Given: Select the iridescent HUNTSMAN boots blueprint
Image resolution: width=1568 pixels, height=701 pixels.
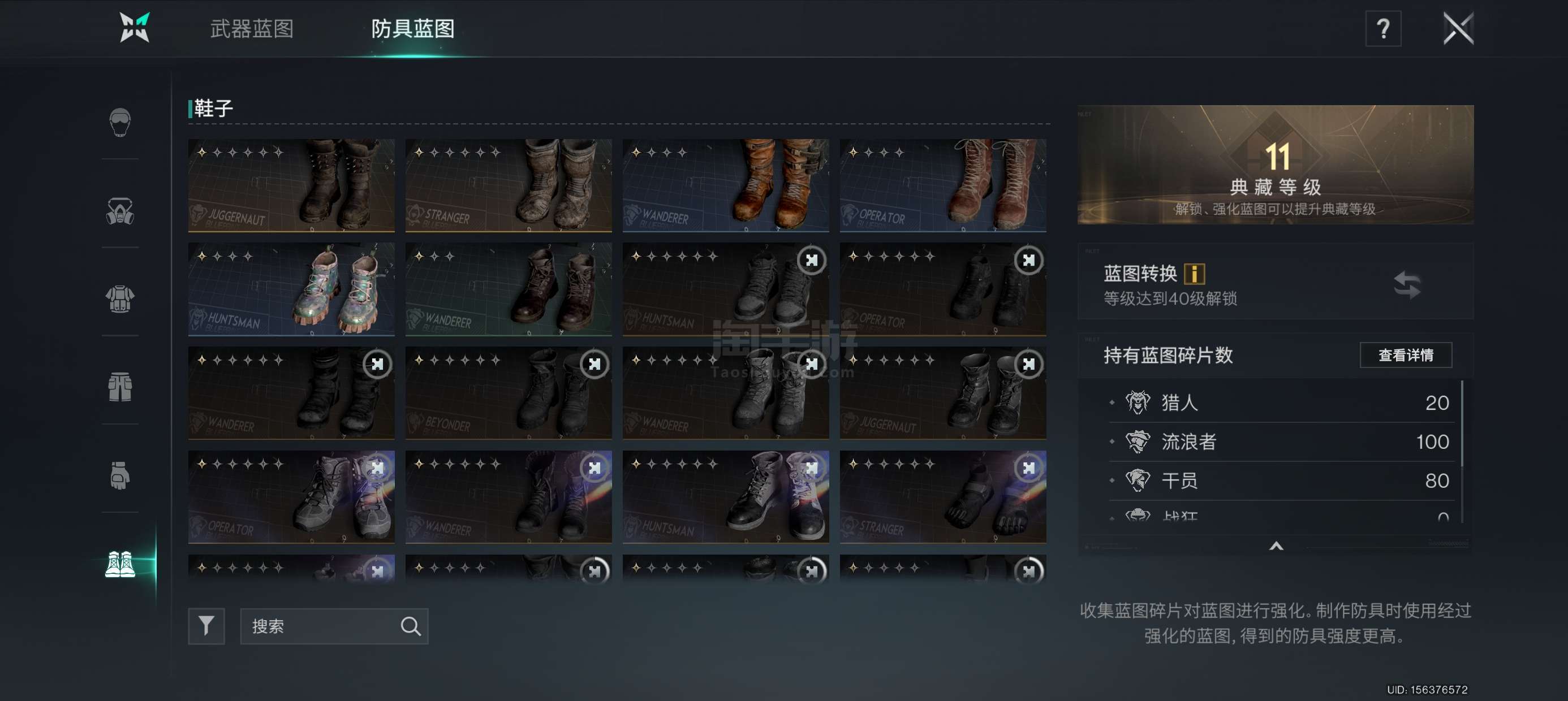Looking at the screenshot, I should tap(291, 289).
